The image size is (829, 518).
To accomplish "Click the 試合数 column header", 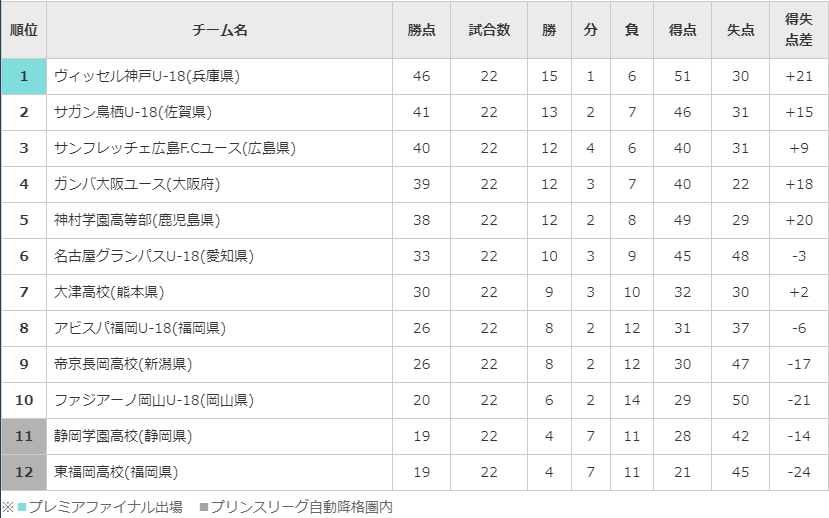I will coord(488,30).
